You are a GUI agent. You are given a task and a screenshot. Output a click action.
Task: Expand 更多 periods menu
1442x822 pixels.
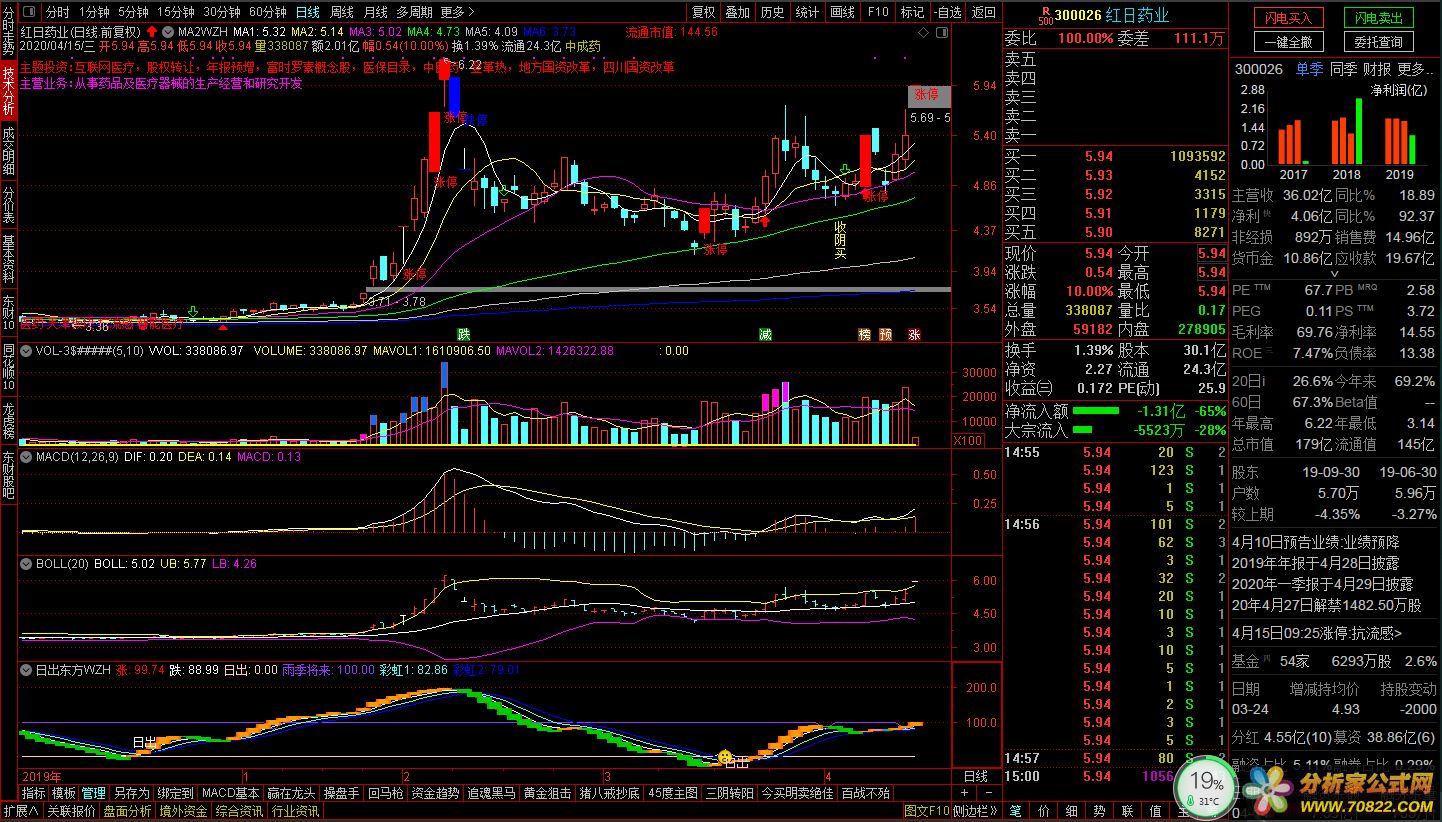[x=457, y=12]
